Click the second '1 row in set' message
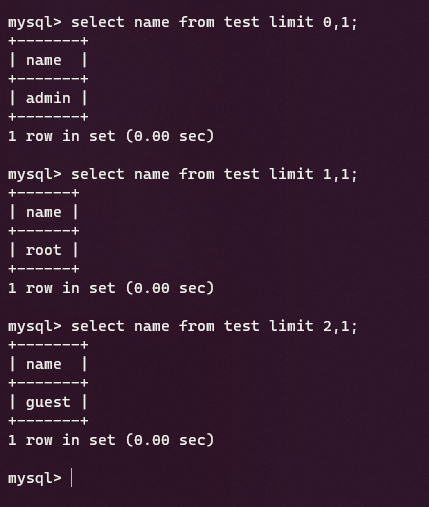This screenshot has width=429, height=507. point(111,288)
